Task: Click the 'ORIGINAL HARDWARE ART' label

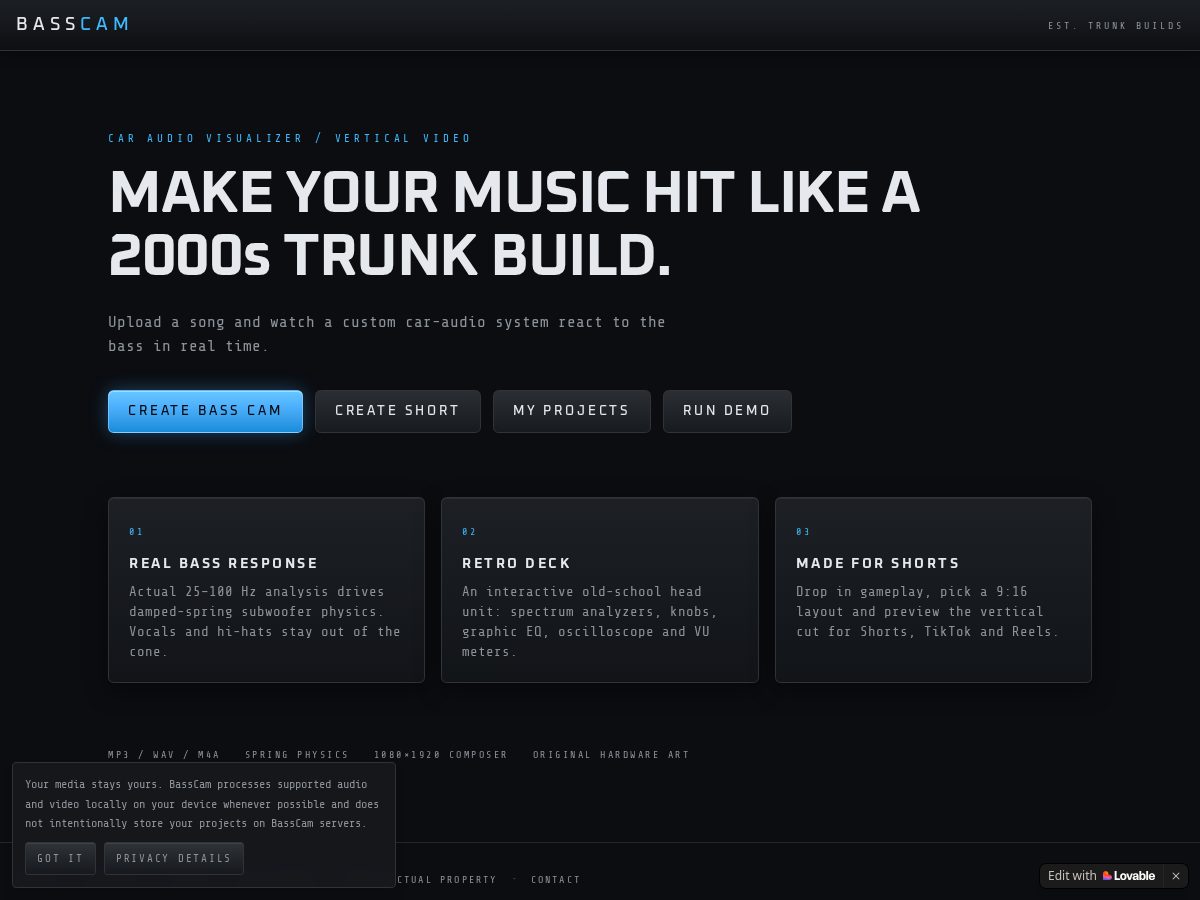Action: coord(611,755)
